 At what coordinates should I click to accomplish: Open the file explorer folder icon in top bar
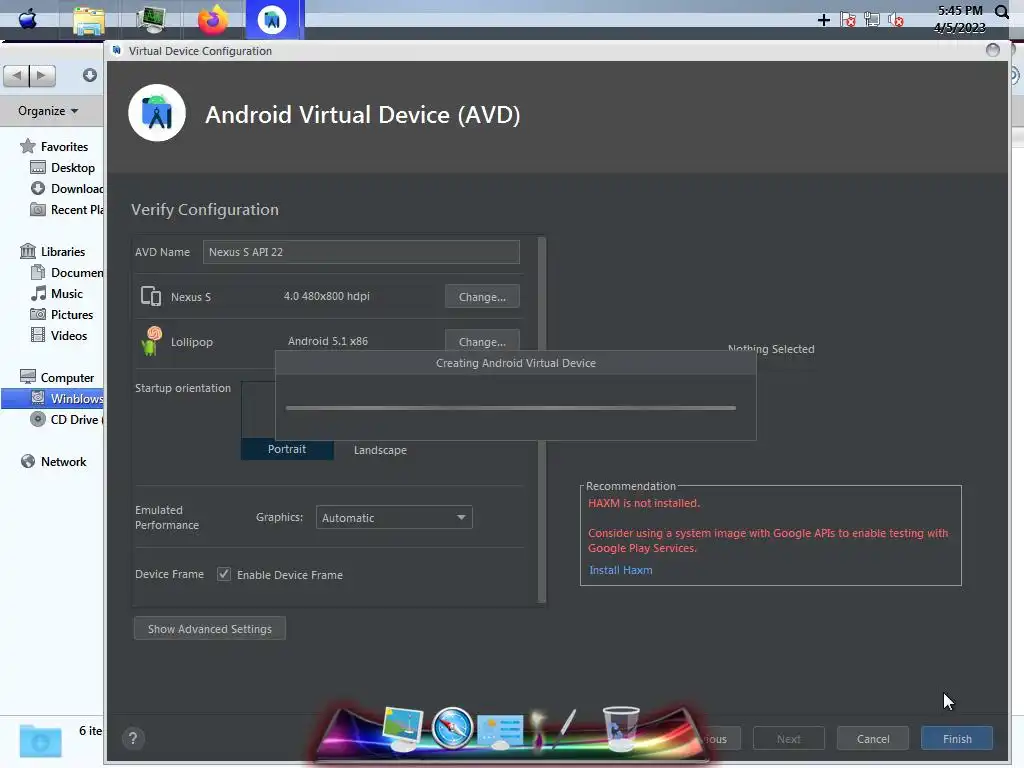click(x=89, y=21)
